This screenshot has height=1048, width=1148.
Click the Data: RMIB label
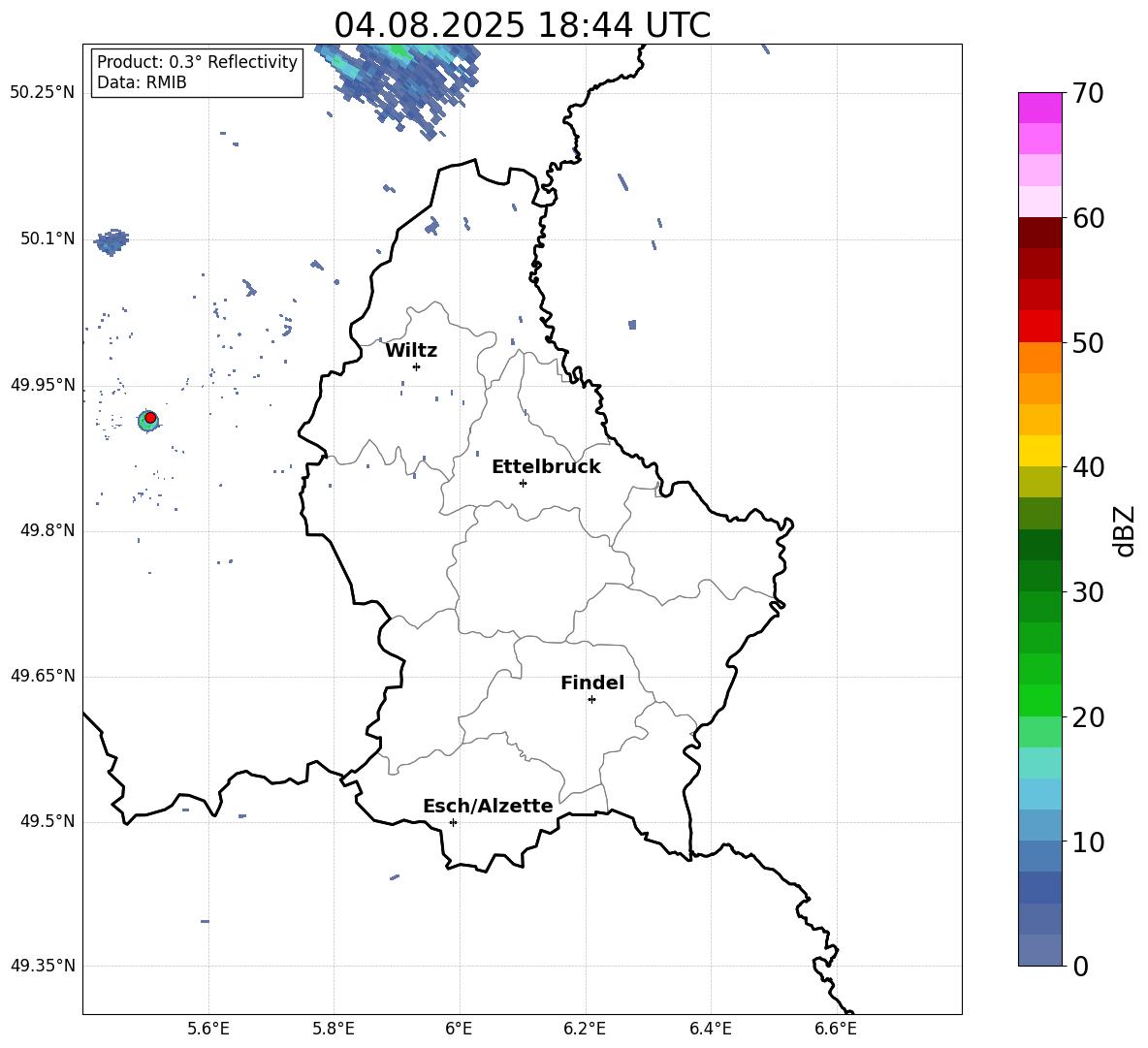[x=142, y=82]
